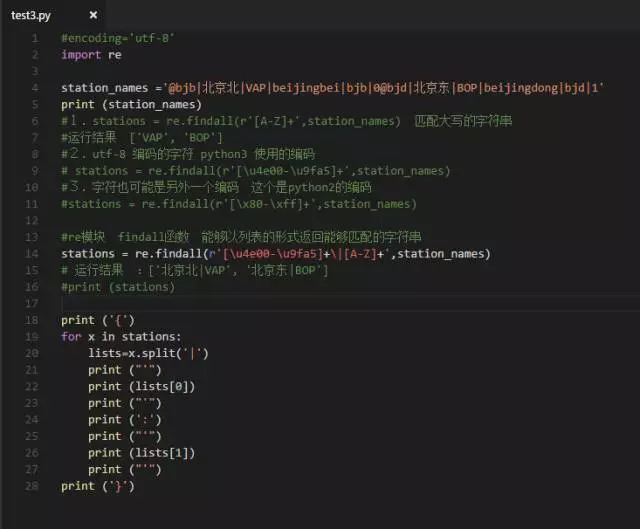Click the commented '[\x80-\xff]' findall line
The height and width of the screenshot is (529, 640).
coord(239,204)
